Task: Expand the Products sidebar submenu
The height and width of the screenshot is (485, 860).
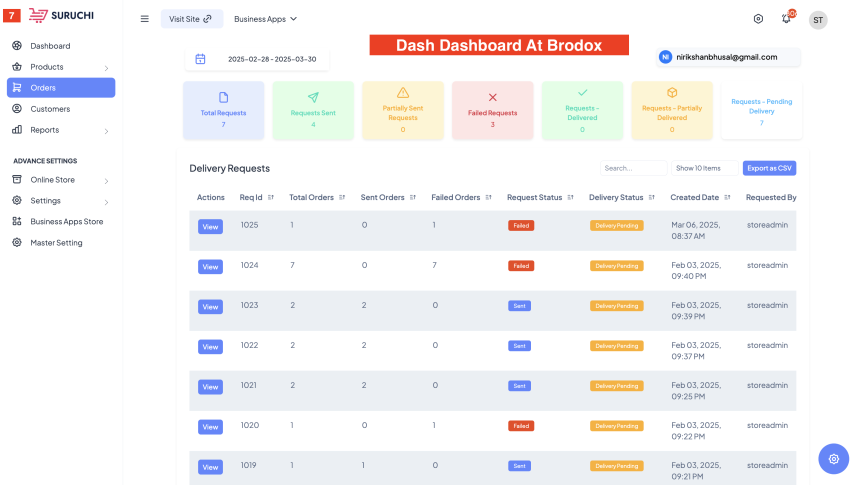Action: [x=106, y=68]
